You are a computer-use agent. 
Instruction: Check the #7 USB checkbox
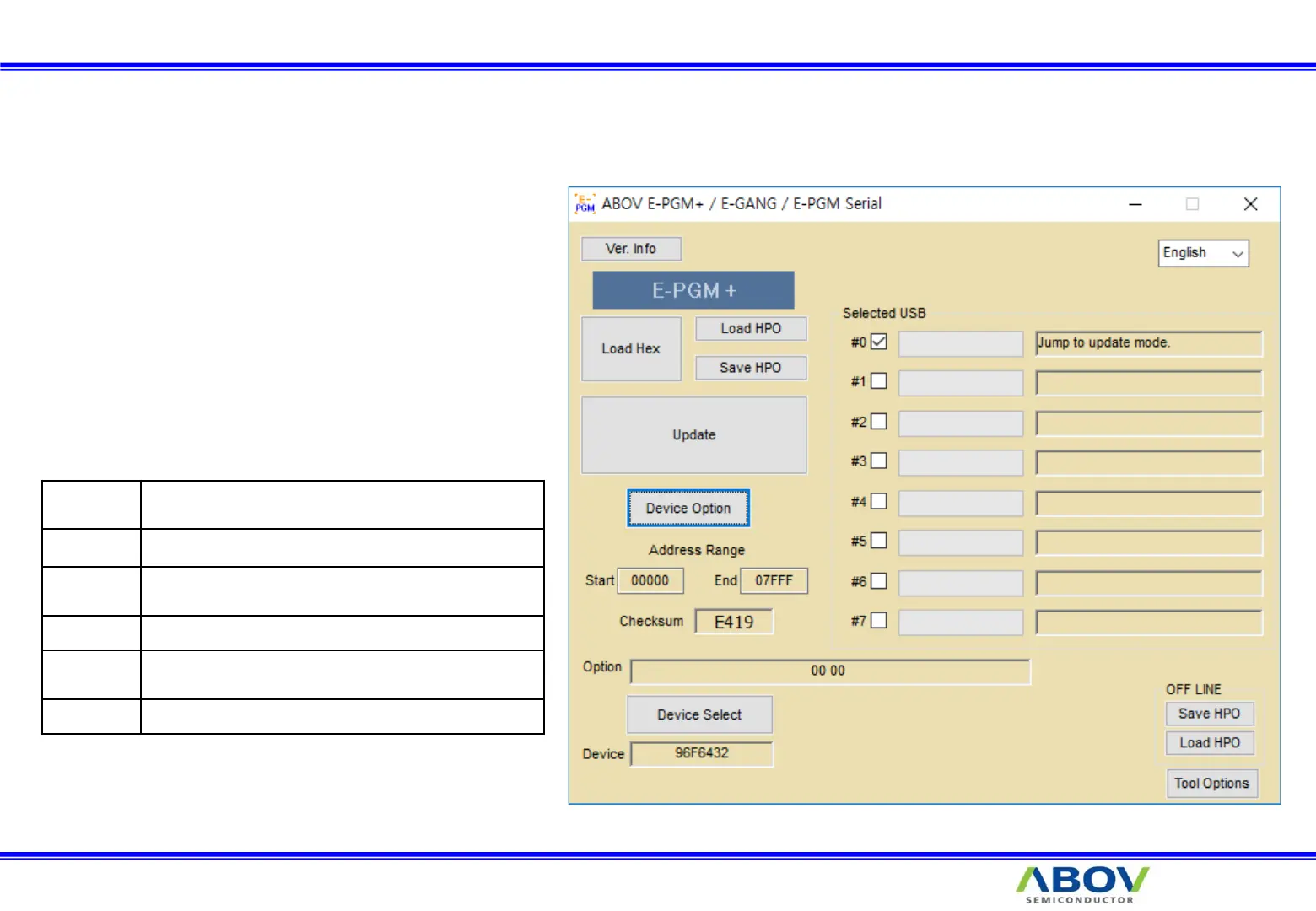(x=879, y=621)
